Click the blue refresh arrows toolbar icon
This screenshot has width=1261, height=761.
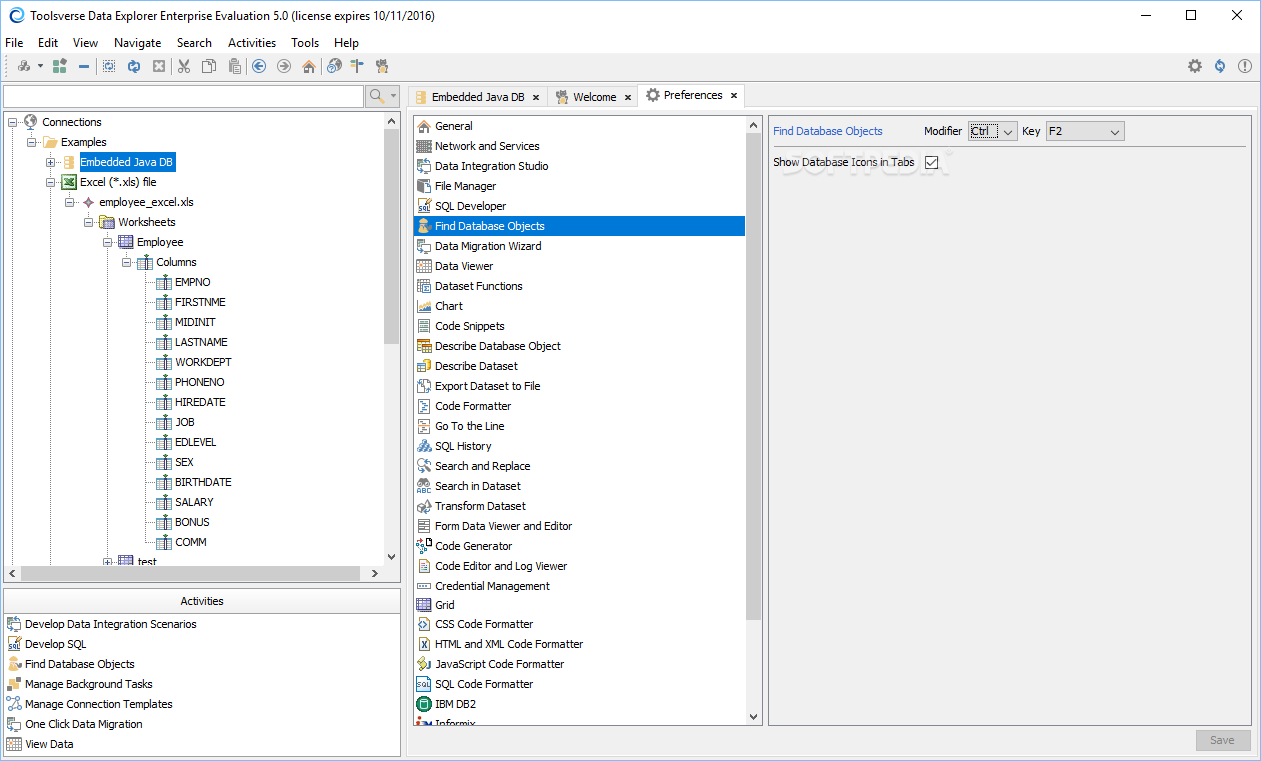coord(133,66)
